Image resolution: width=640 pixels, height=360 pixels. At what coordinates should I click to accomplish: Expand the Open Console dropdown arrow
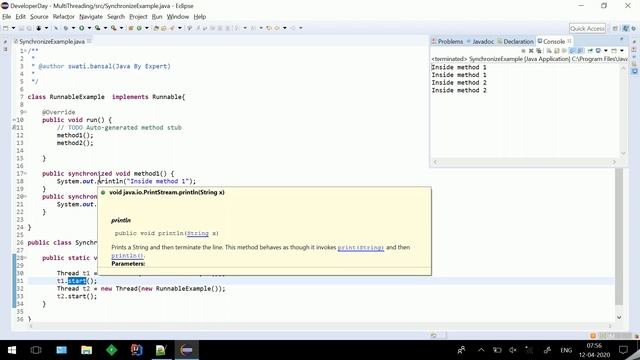point(622,51)
